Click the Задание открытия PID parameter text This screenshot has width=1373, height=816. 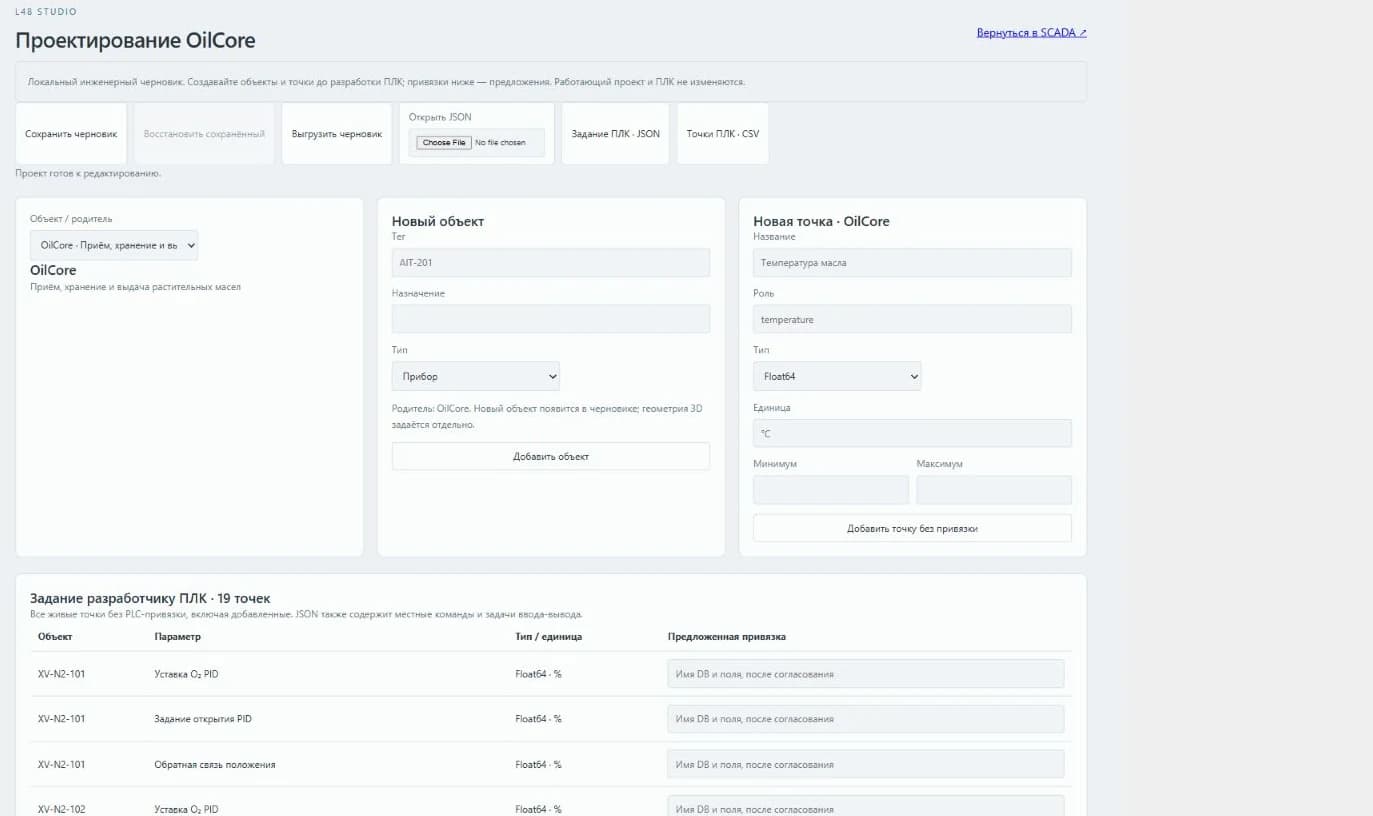click(x=203, y=719)
